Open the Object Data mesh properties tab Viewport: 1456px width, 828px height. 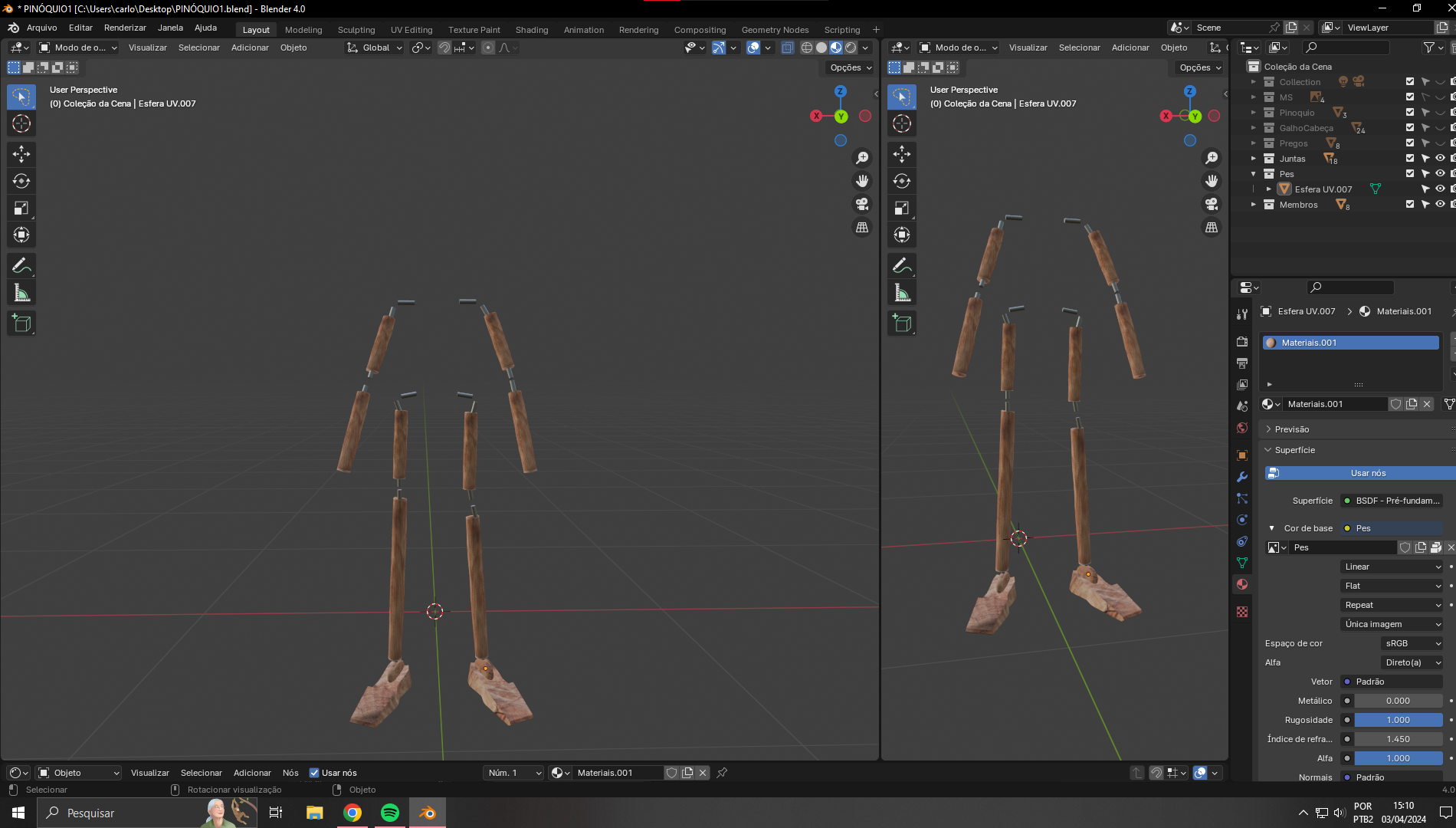(1242, 563)
